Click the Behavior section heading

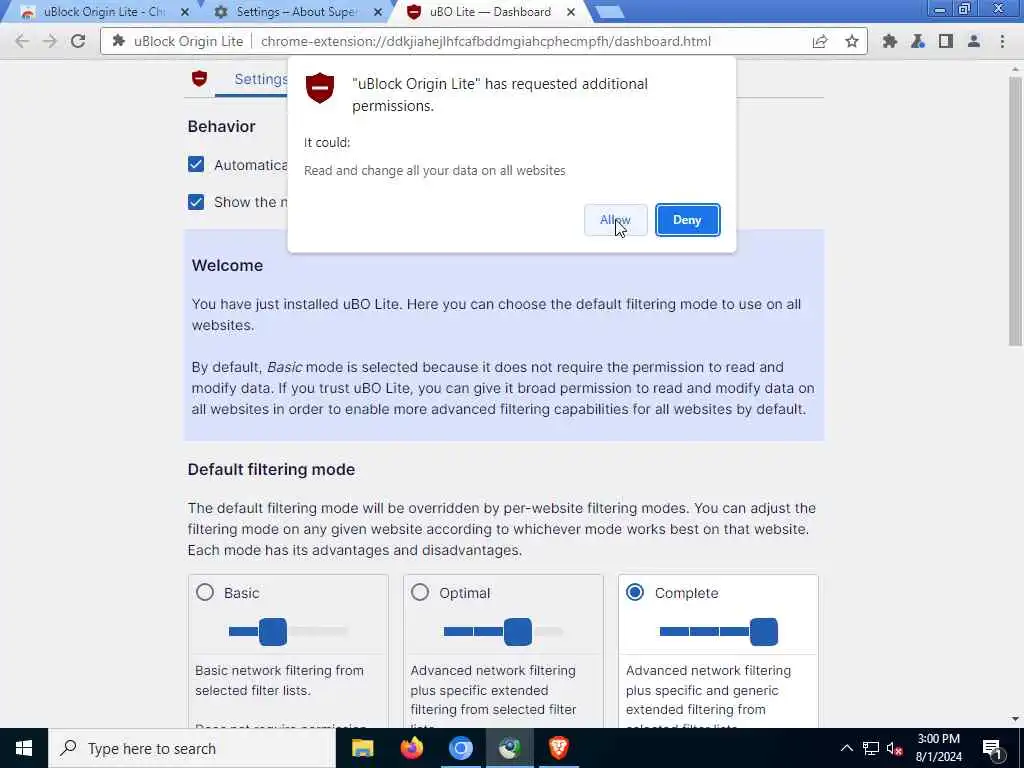(221, 127)
